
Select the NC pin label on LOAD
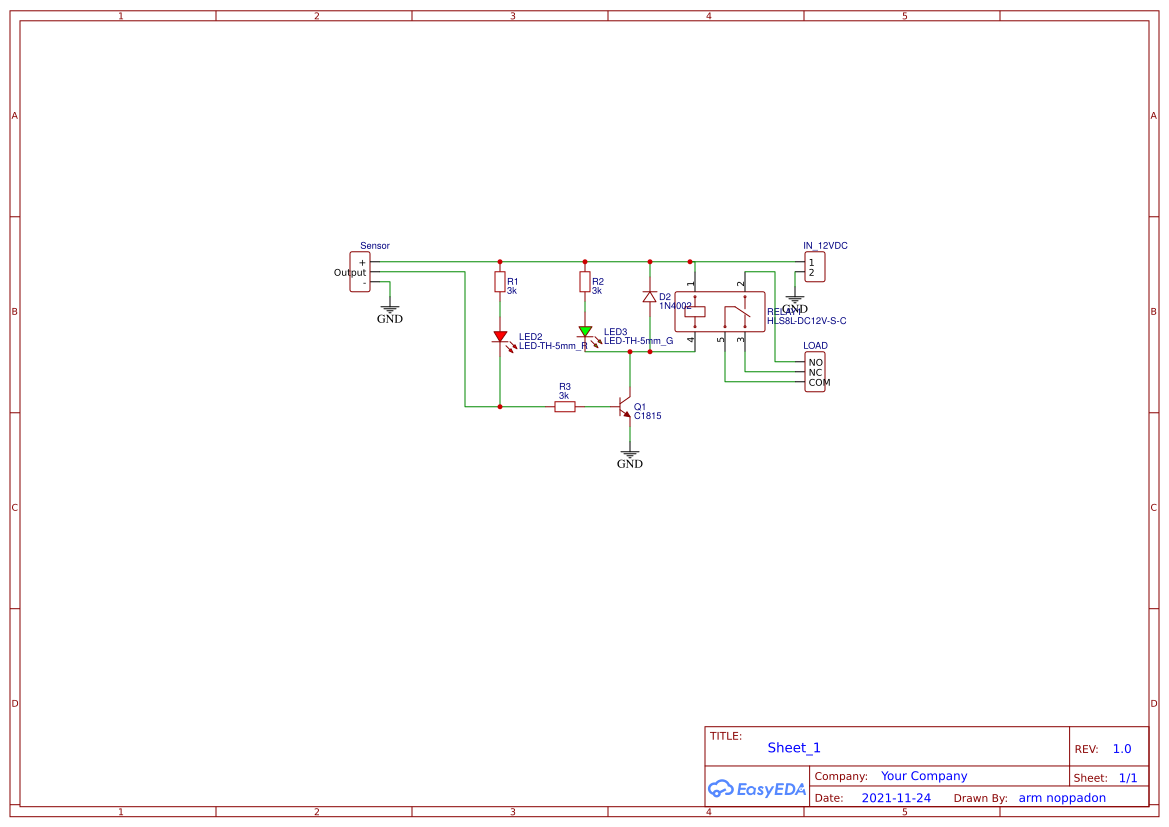816,373
